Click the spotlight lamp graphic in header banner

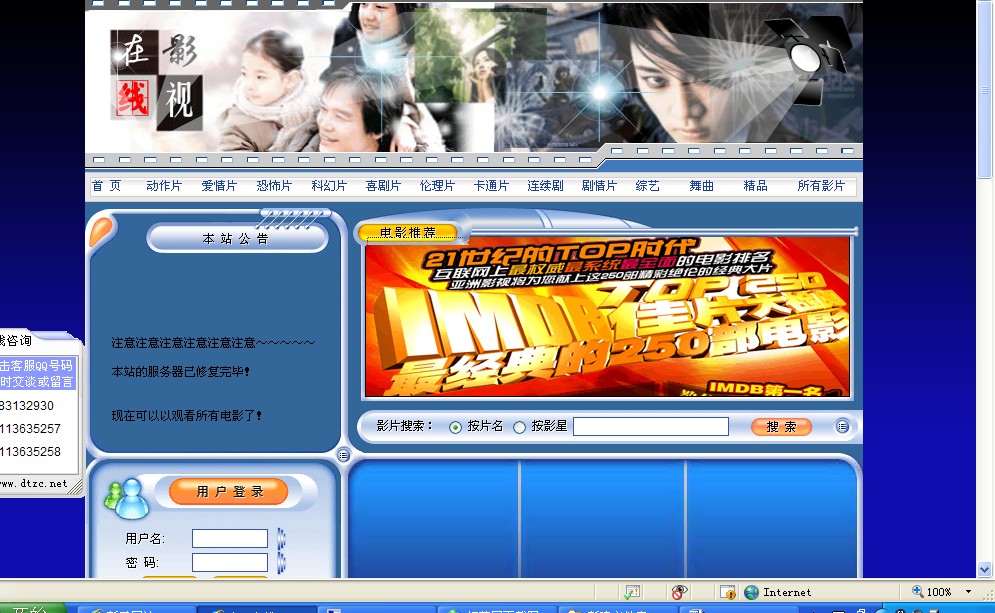[807, 59]
